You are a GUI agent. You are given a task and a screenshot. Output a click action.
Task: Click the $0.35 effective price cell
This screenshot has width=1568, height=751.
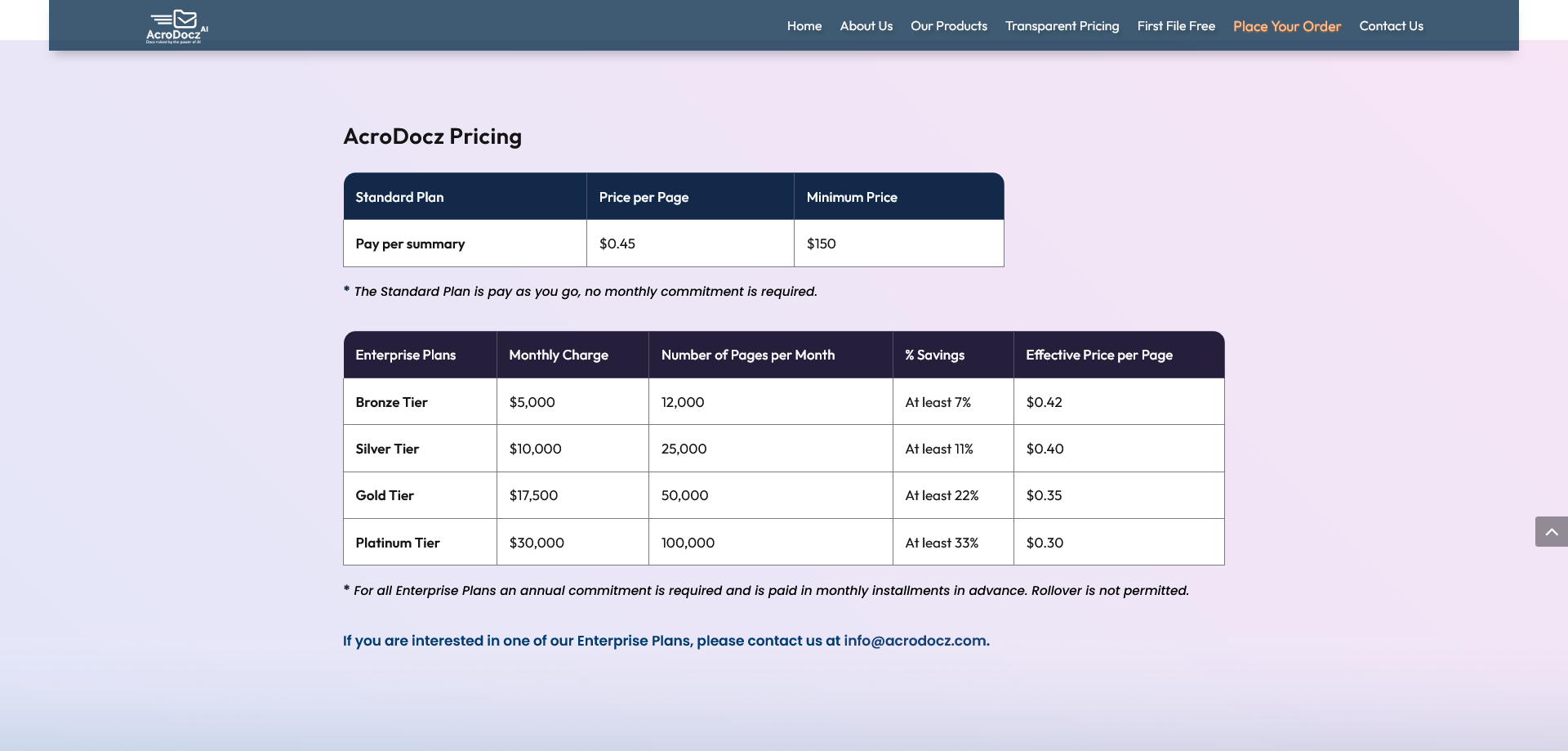coord(1119,495)
